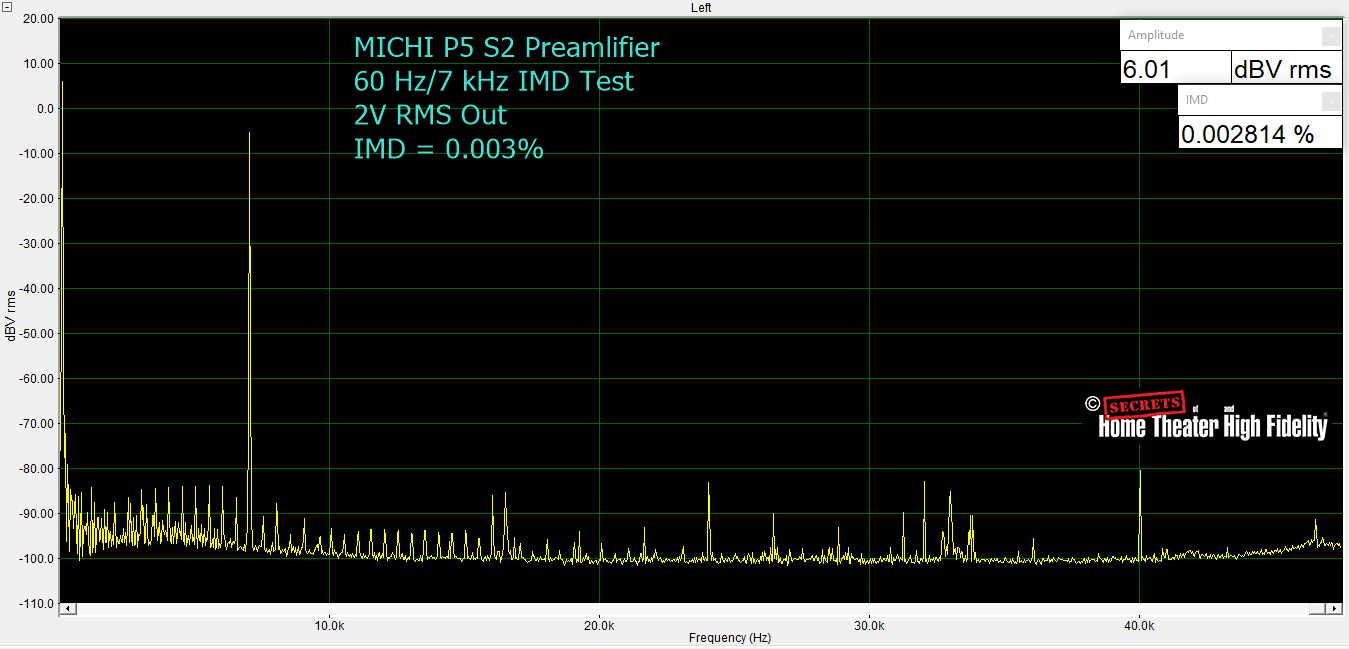Click the 20.00 y-axis label
The width and height of the screenshot is (1349, 649).
pyautogui.click(x=39, y=18)
